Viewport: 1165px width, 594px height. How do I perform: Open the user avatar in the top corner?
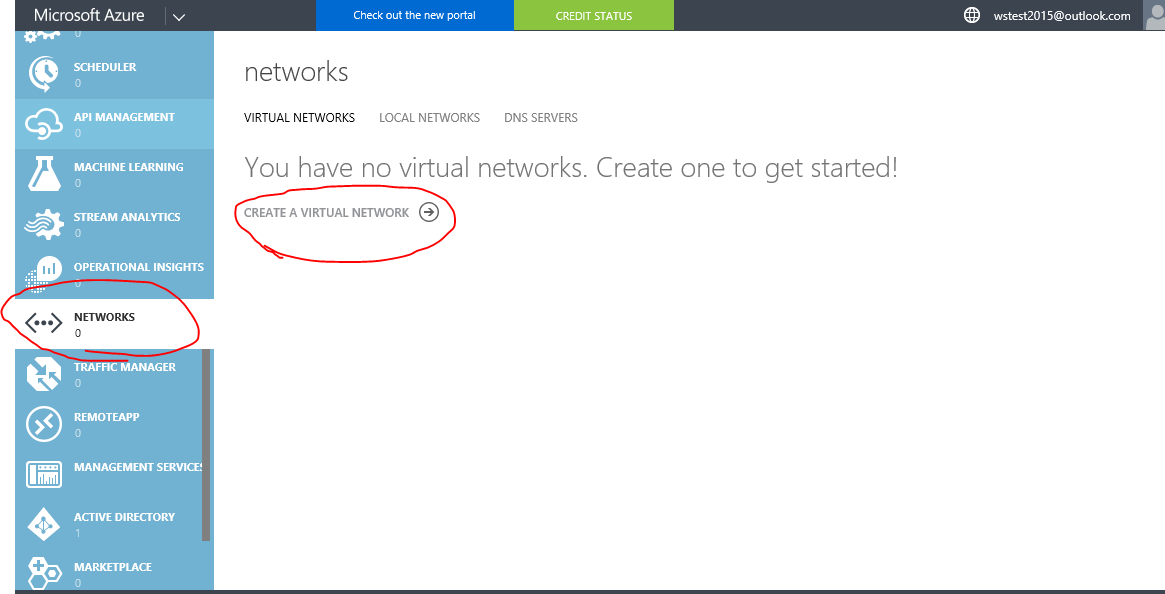pyautogui.click(x=1154, y=15)
